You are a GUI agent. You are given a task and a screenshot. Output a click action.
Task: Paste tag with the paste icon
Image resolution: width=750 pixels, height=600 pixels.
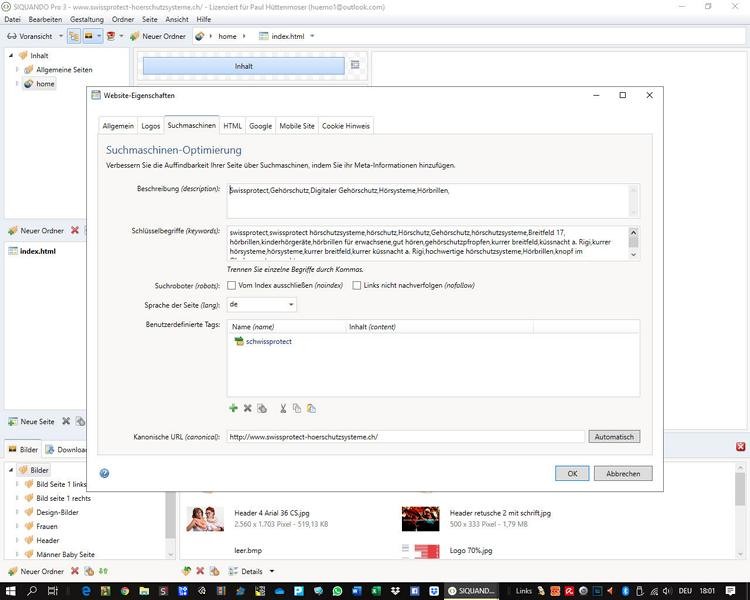311,408
